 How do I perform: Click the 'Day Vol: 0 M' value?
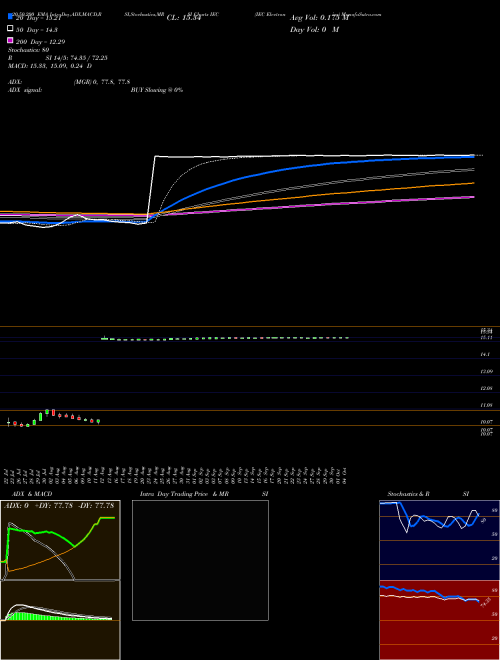click(314, 30)
